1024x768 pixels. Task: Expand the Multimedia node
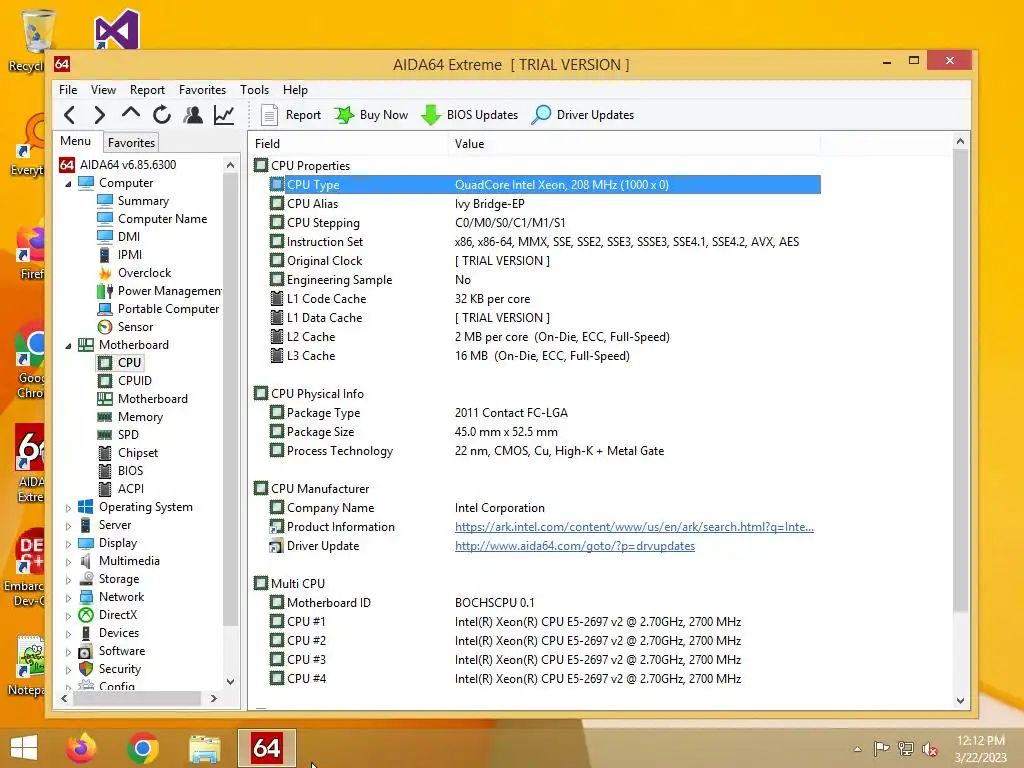click(x=69, y=562)
